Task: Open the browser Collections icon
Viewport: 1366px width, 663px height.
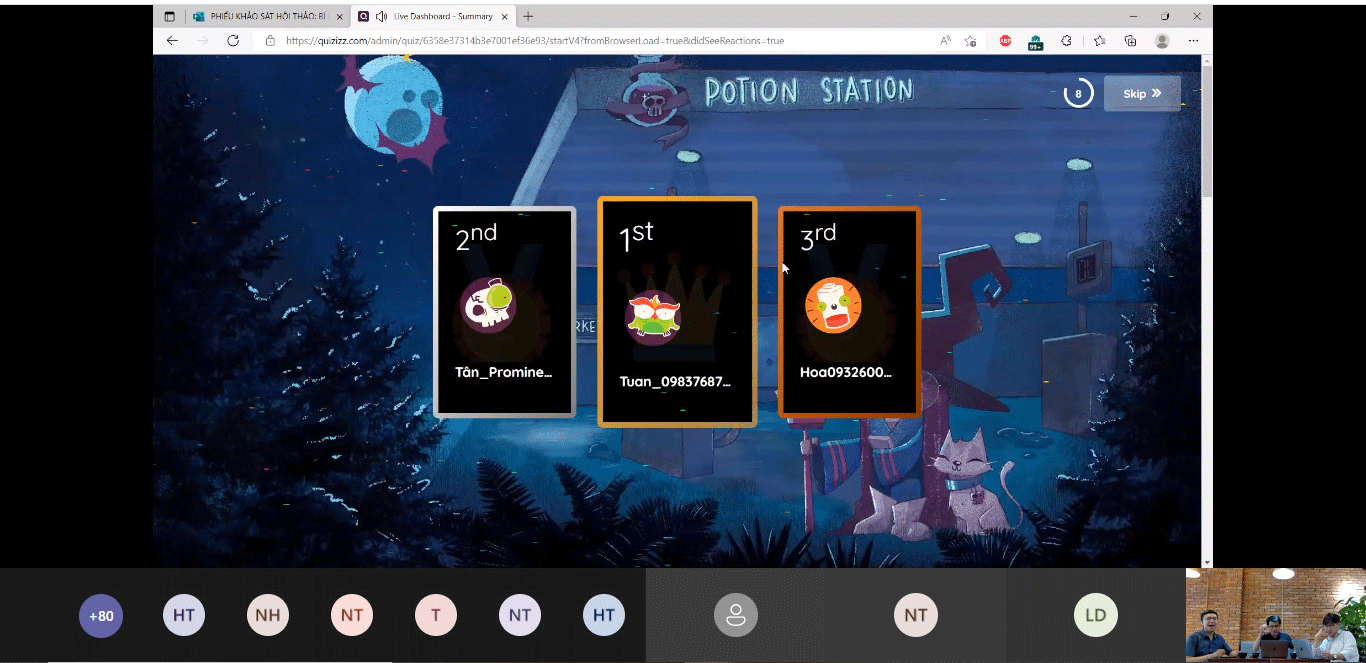Action: [x=1130, y=41]
